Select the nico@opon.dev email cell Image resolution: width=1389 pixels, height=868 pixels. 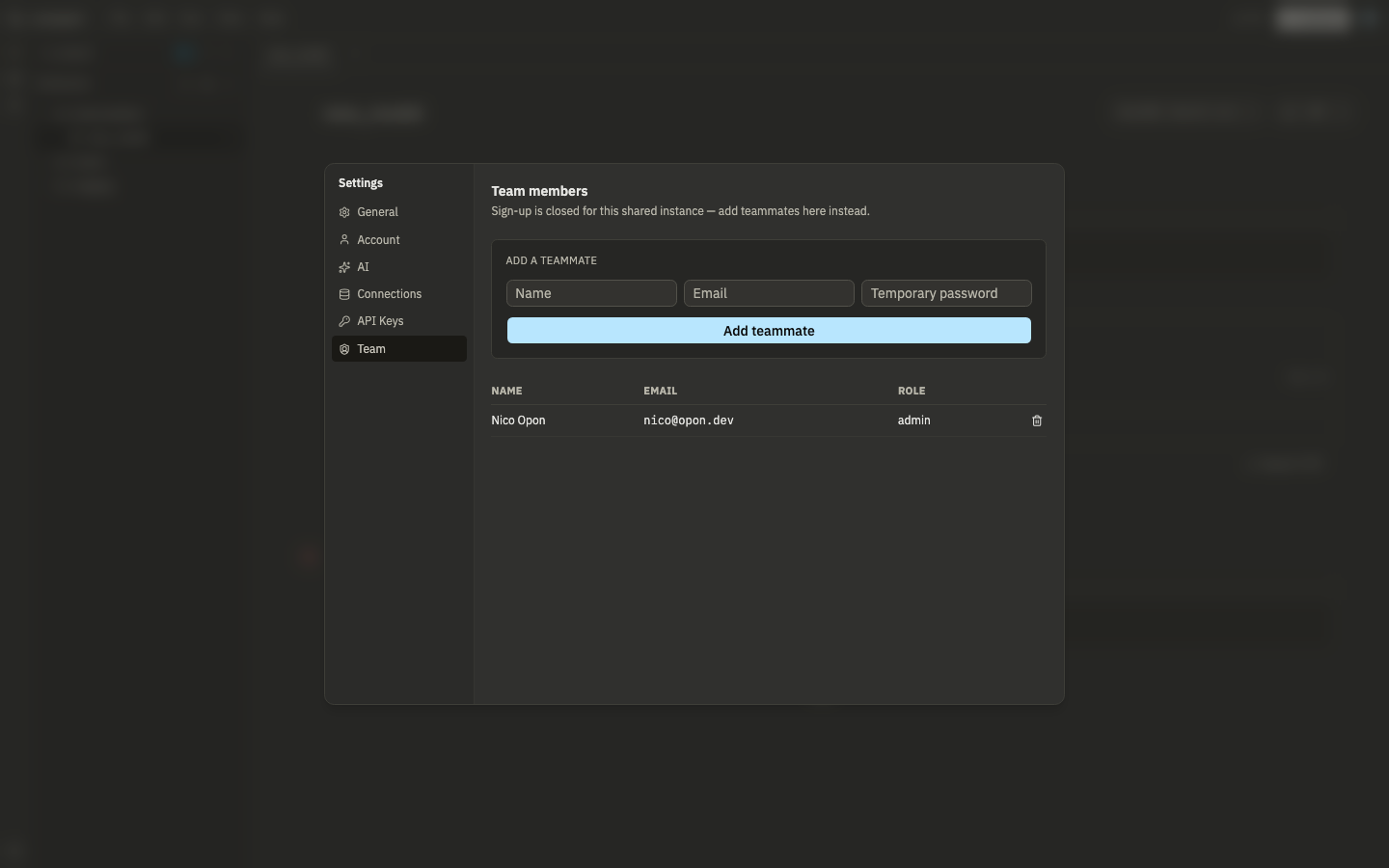pyautogui.click(x=689, y=420)
